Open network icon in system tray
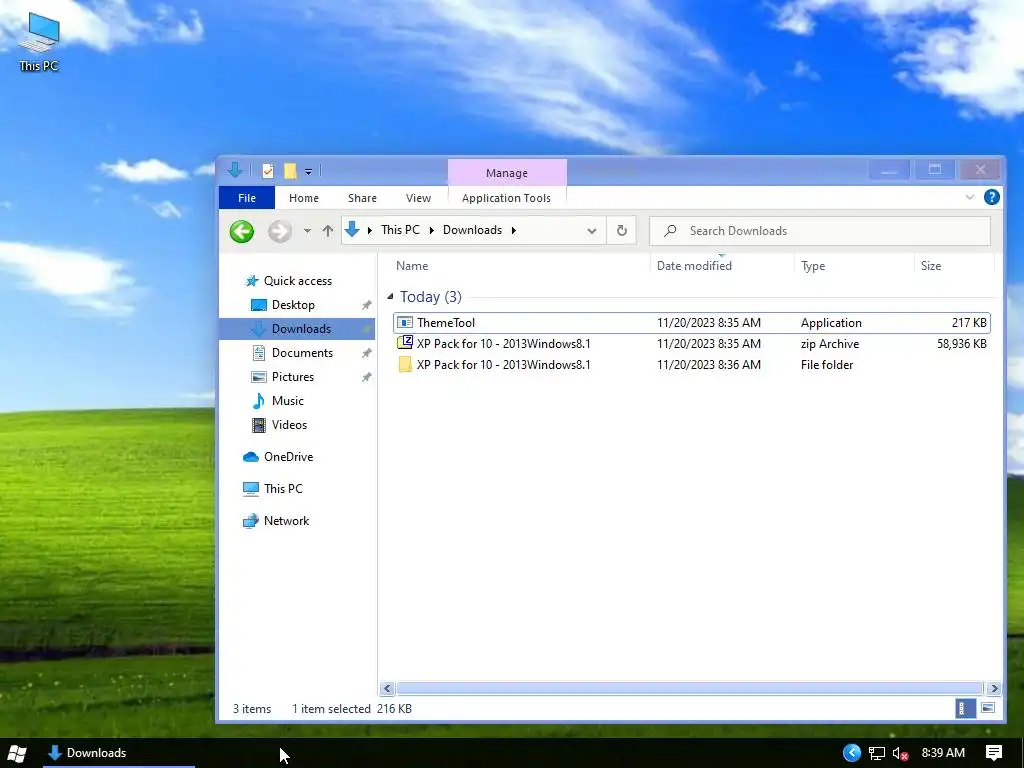Image resolution: width=1024 pixels, height=768 pixels. (876, 754)
